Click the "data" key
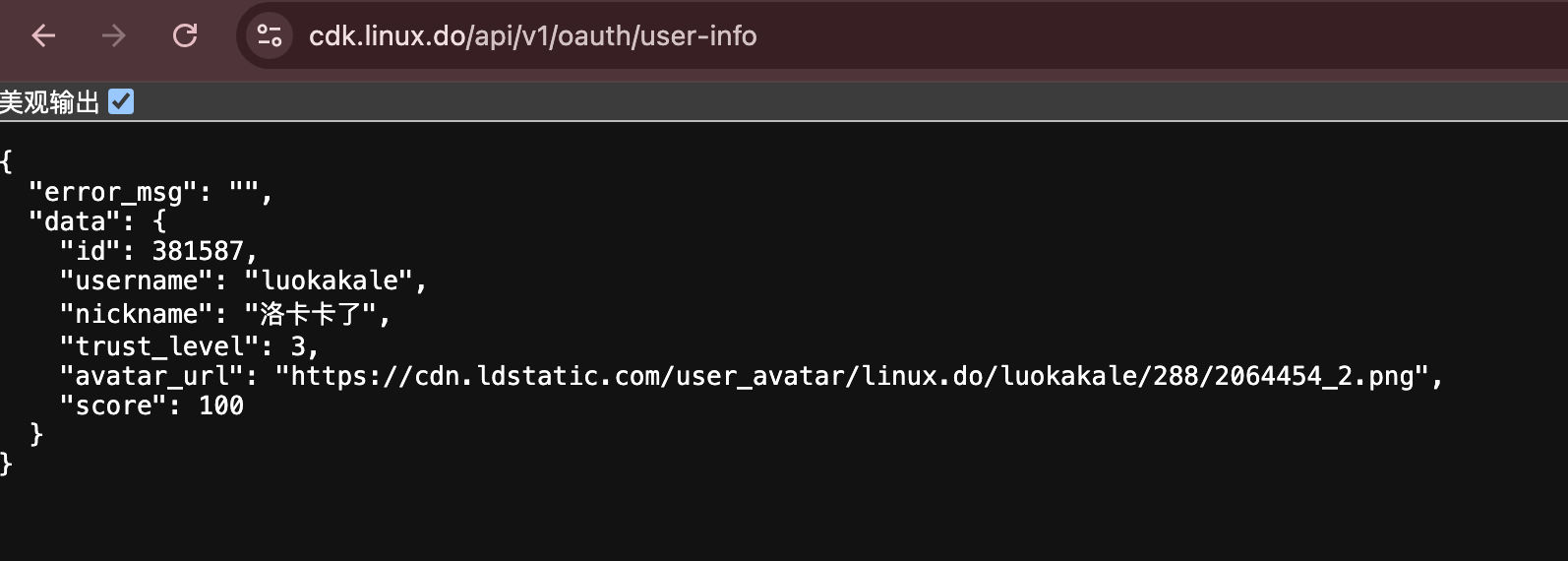The width and height of the screenshot is (1568, 561). coord(75,222)
